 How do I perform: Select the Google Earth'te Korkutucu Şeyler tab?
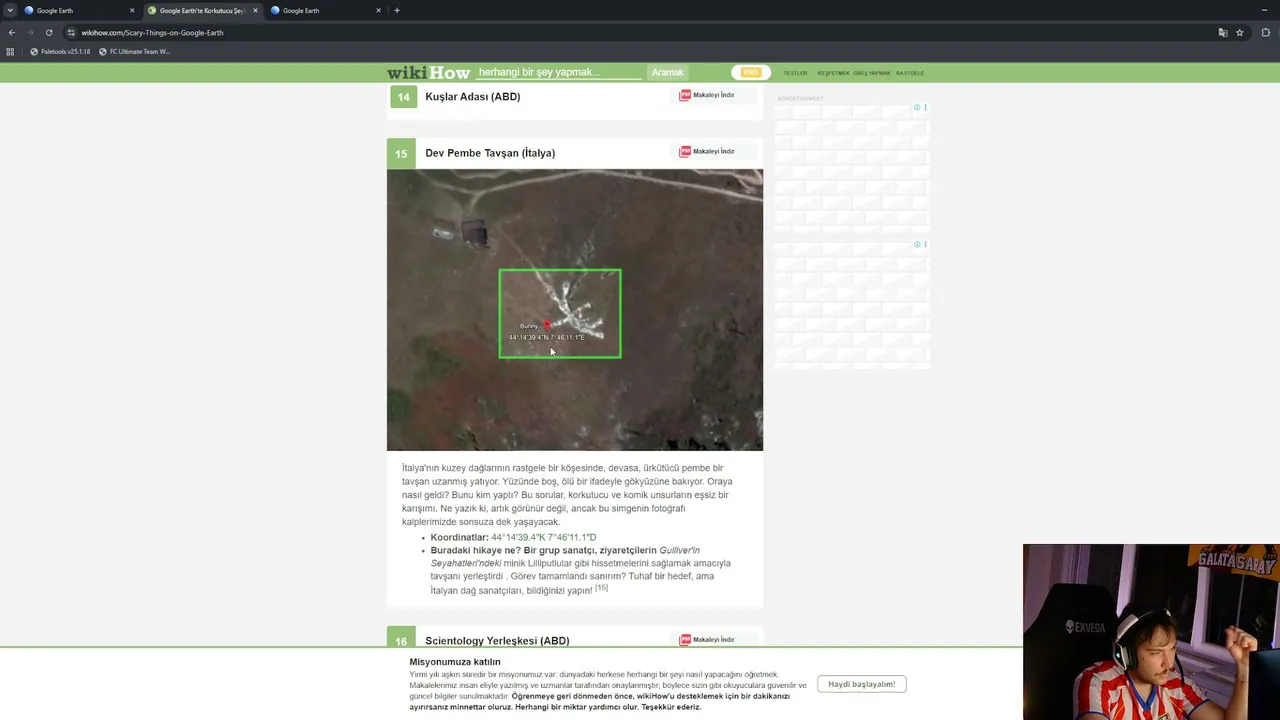click(203, 10)
